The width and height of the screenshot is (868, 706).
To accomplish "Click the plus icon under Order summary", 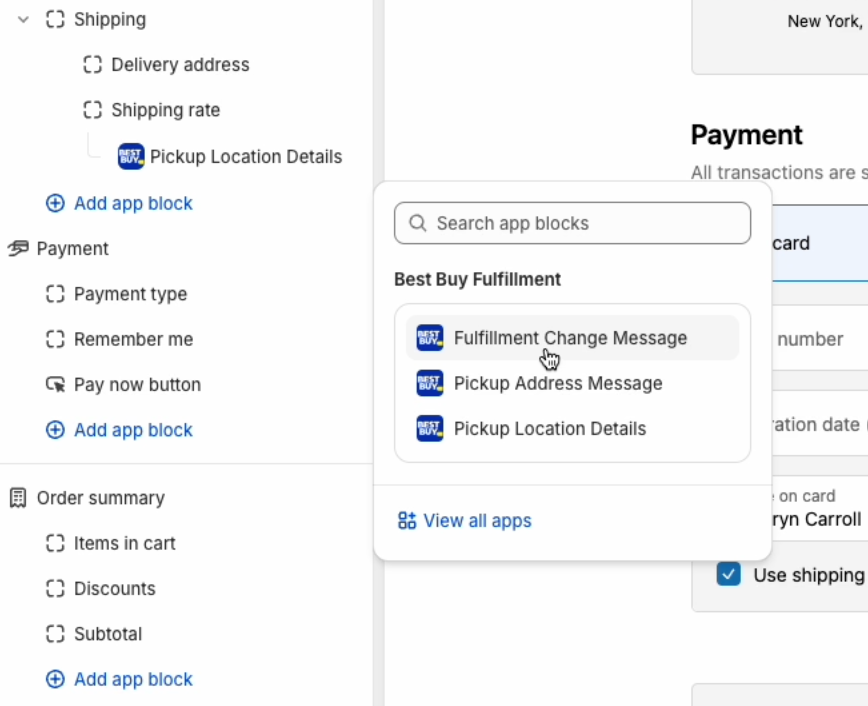I will point(55,679).
